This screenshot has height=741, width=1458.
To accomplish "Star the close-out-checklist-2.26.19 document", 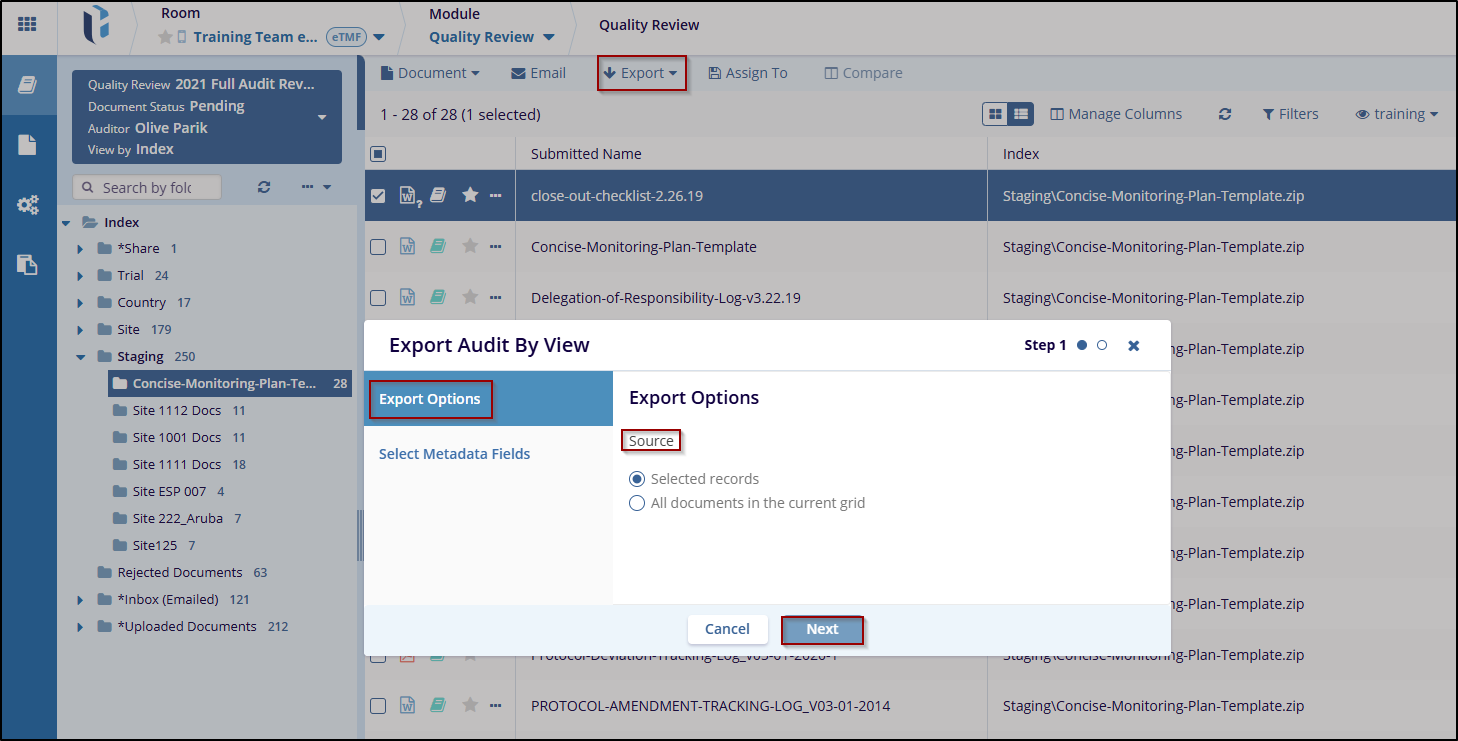I will (470, 196).
